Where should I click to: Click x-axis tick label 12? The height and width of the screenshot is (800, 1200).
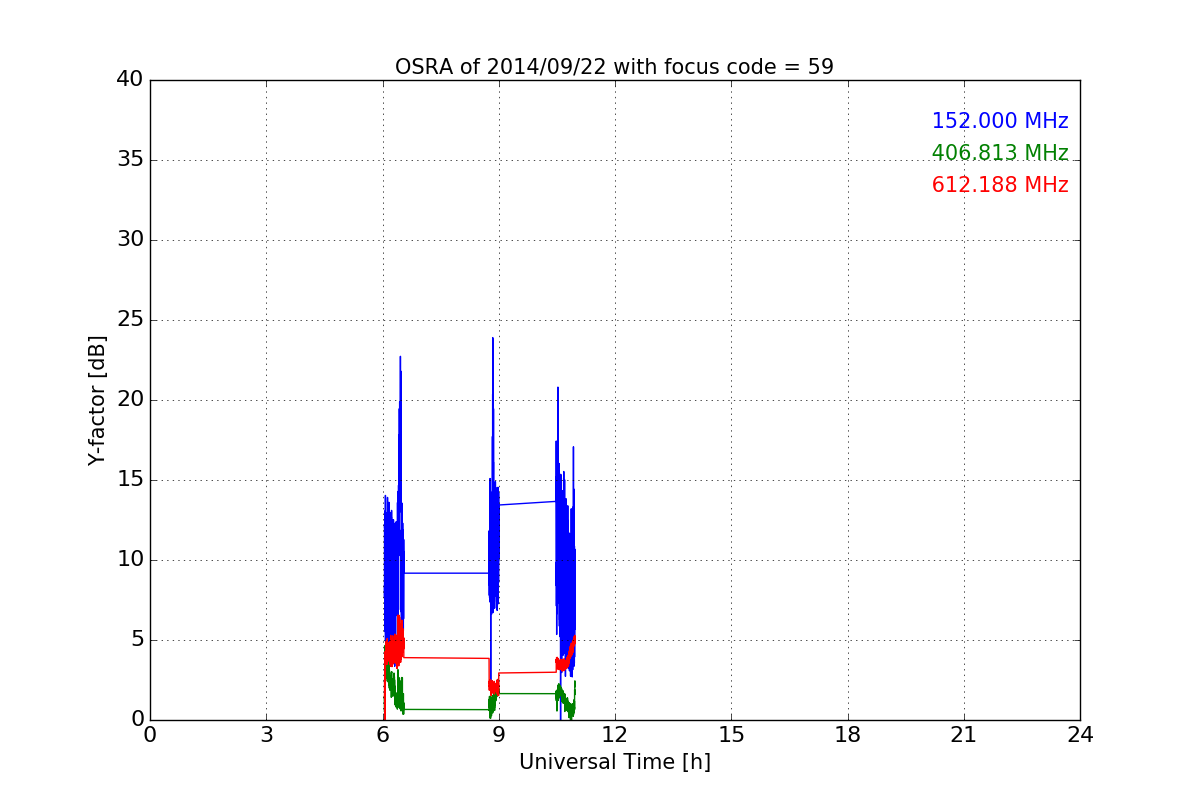(615, 735)
